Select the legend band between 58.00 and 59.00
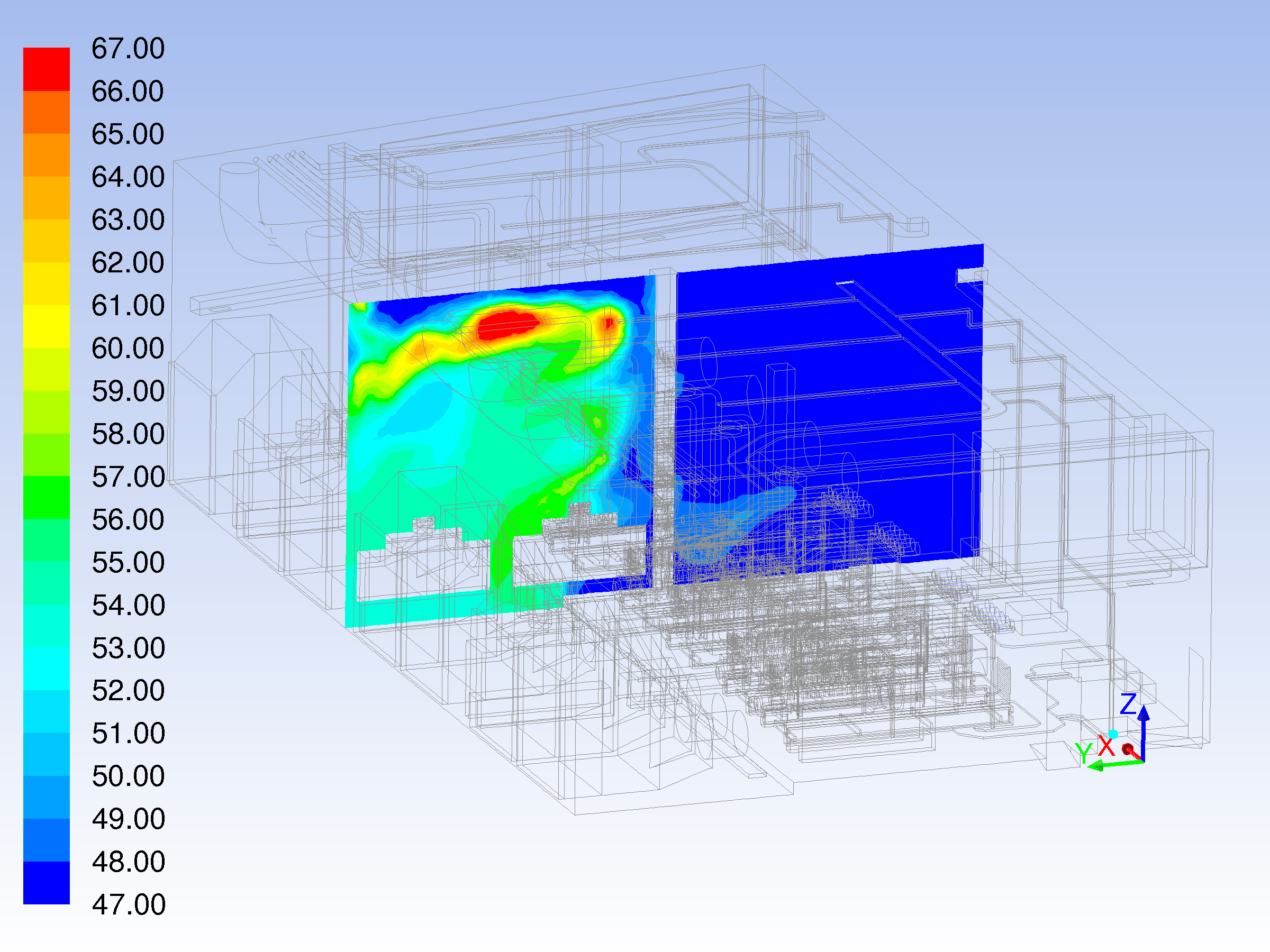 click(47, 412)
